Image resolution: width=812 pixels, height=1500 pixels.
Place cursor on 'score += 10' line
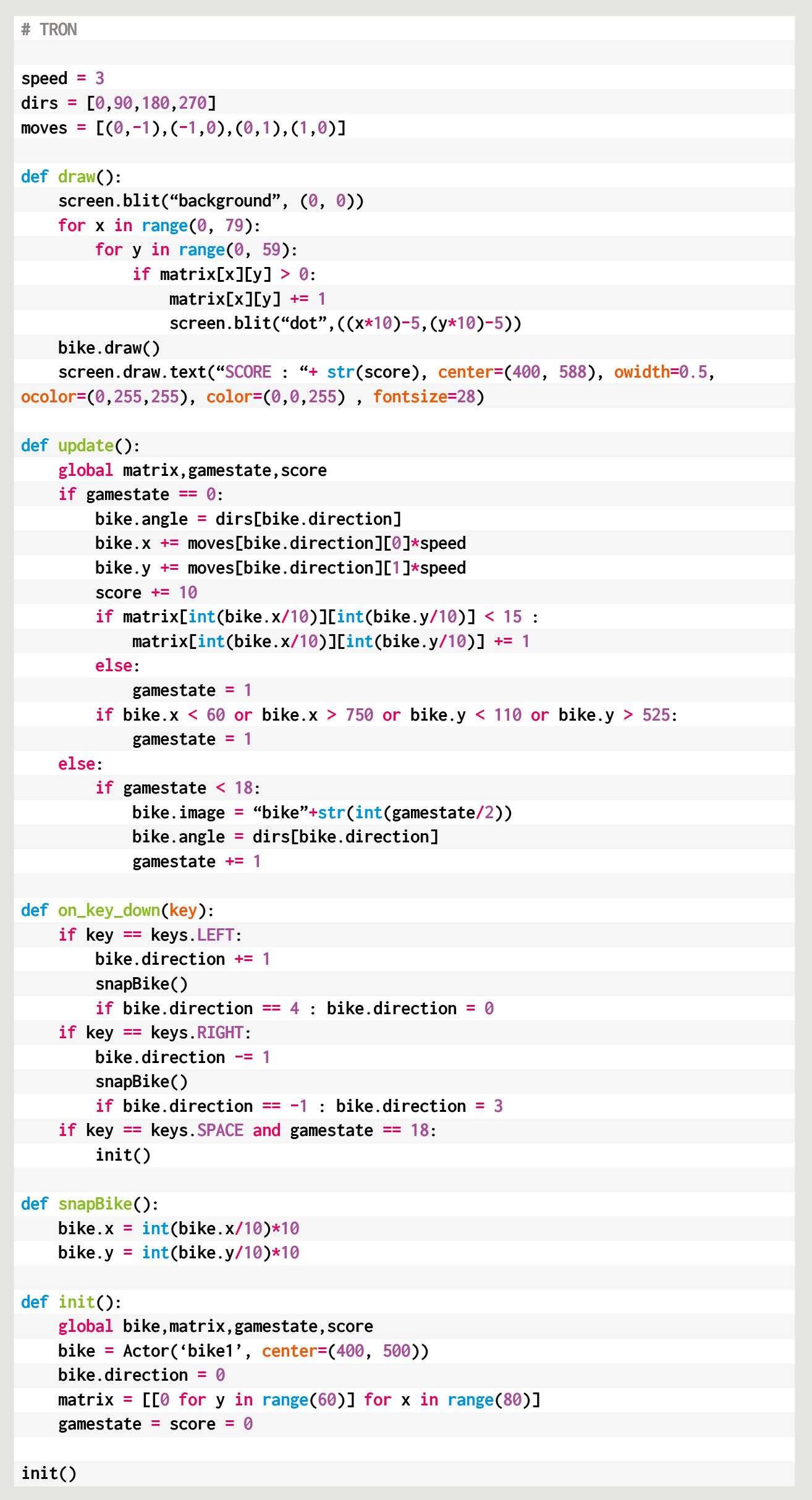coord(146,593)
